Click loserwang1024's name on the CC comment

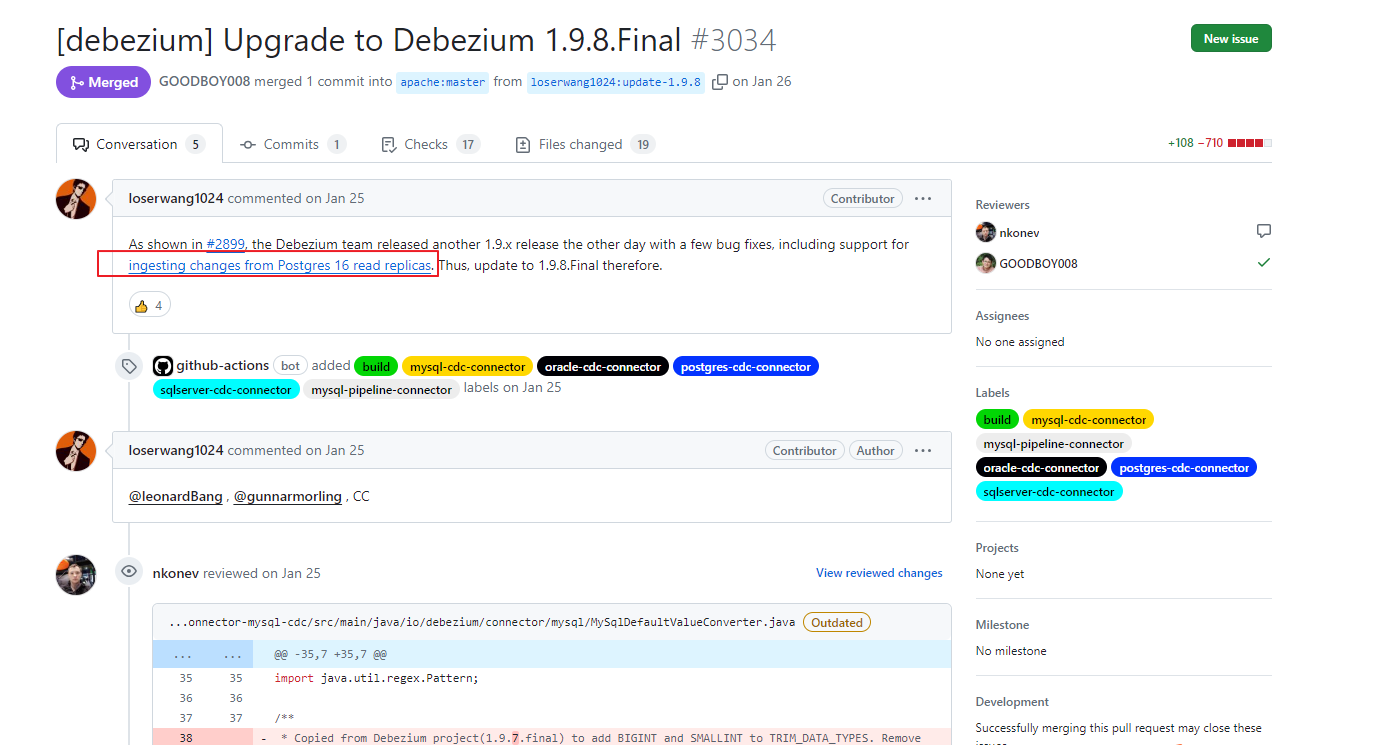point(176,450)
